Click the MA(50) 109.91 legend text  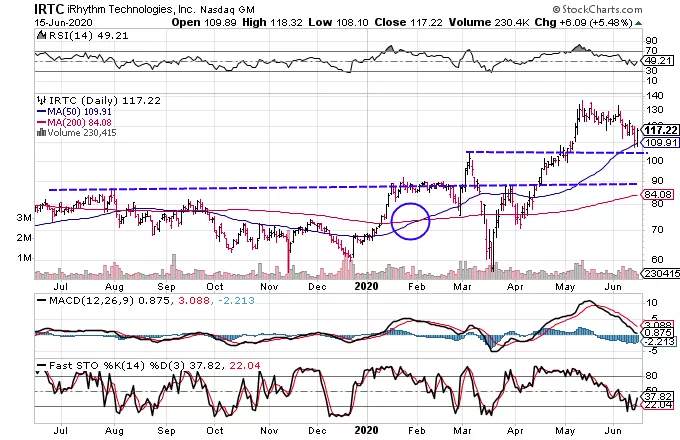click(x=79, y=112)
